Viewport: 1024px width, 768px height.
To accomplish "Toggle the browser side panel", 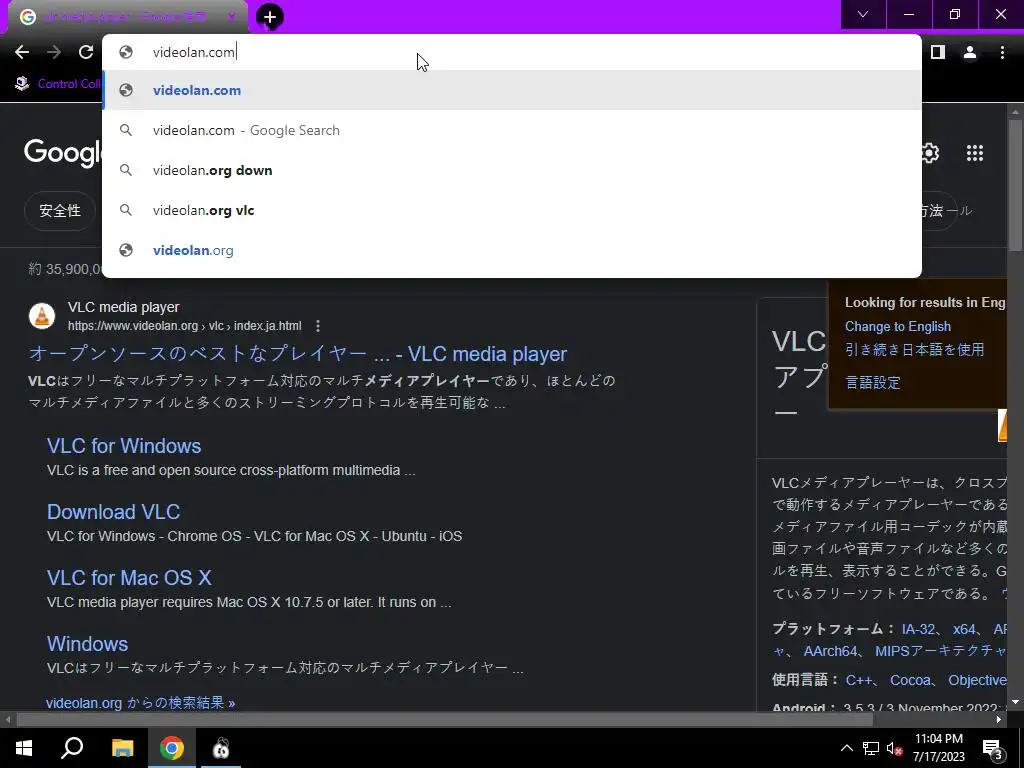I will (x=938, y=52).
